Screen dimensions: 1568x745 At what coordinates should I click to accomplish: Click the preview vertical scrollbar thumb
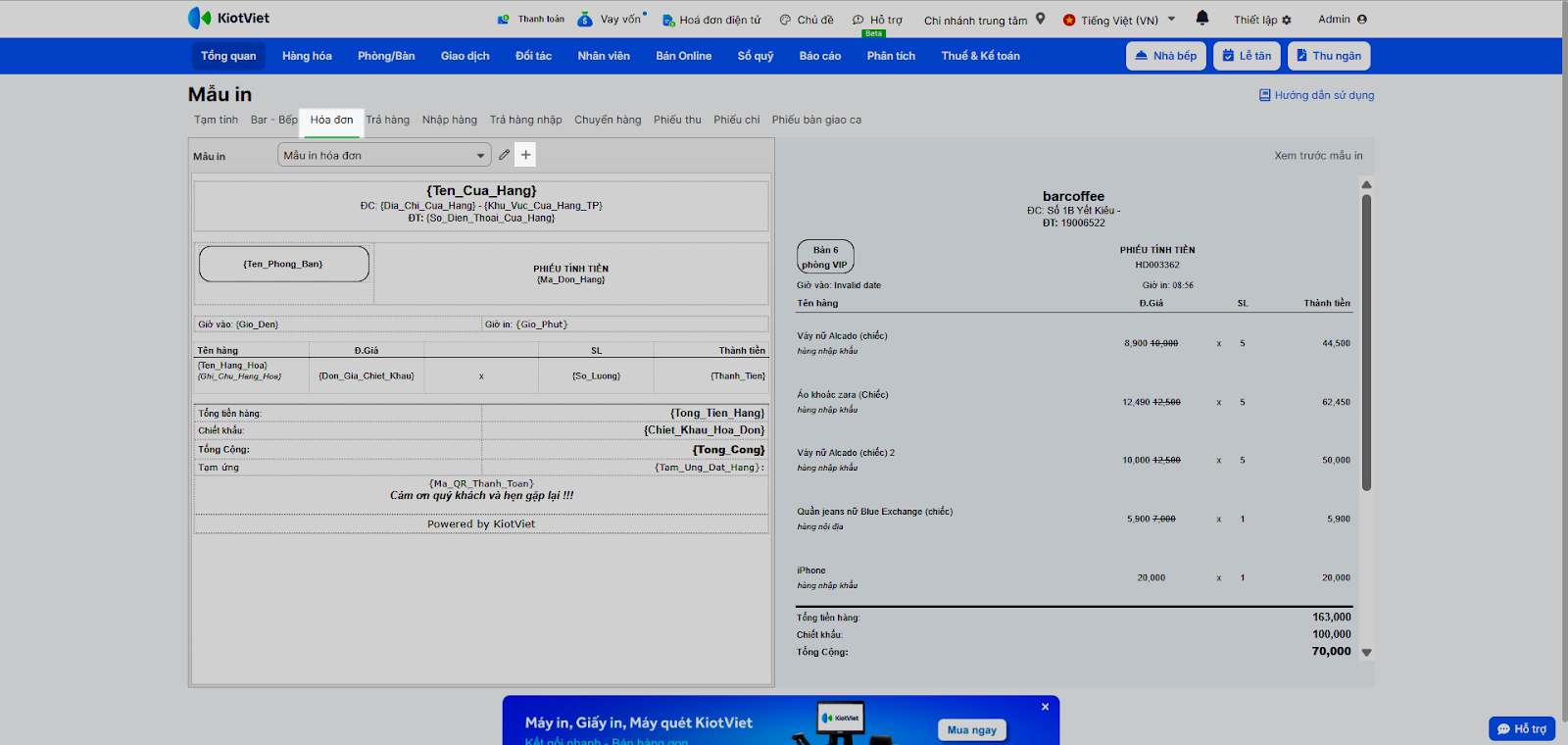tap(1366, 342)
